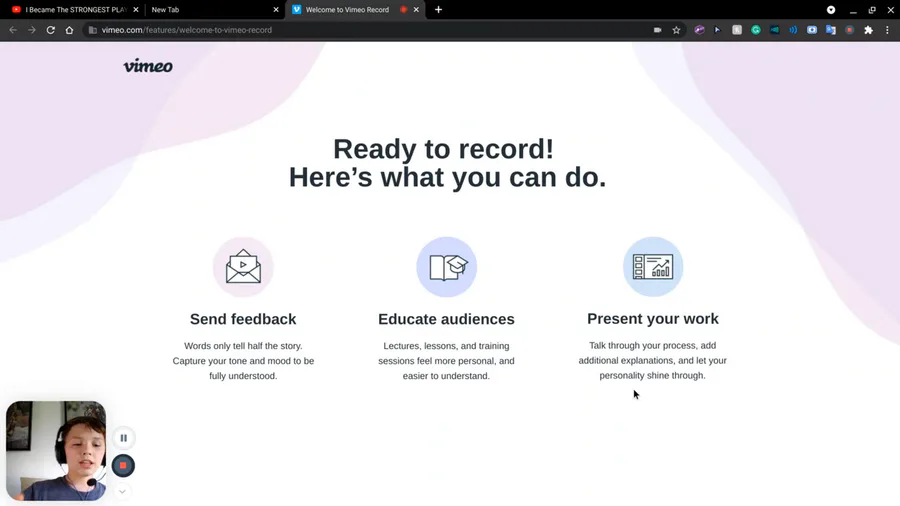View site information icon in address bar
The image size is (900, 506).
[x=92, y=30]
